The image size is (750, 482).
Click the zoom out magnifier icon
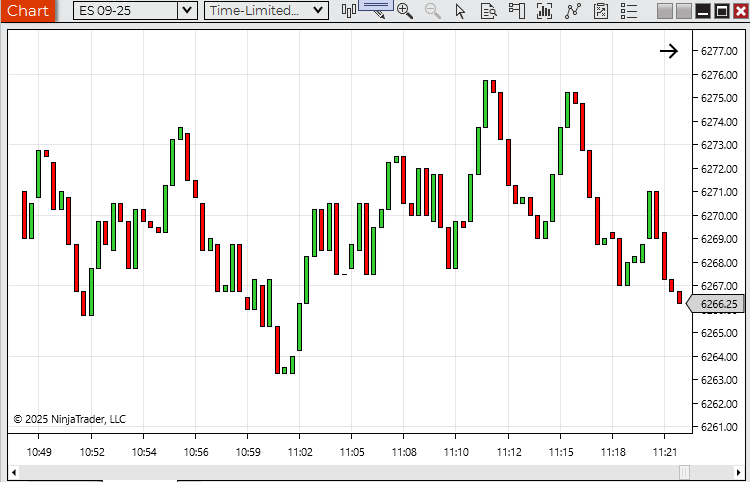pos(432,11)
